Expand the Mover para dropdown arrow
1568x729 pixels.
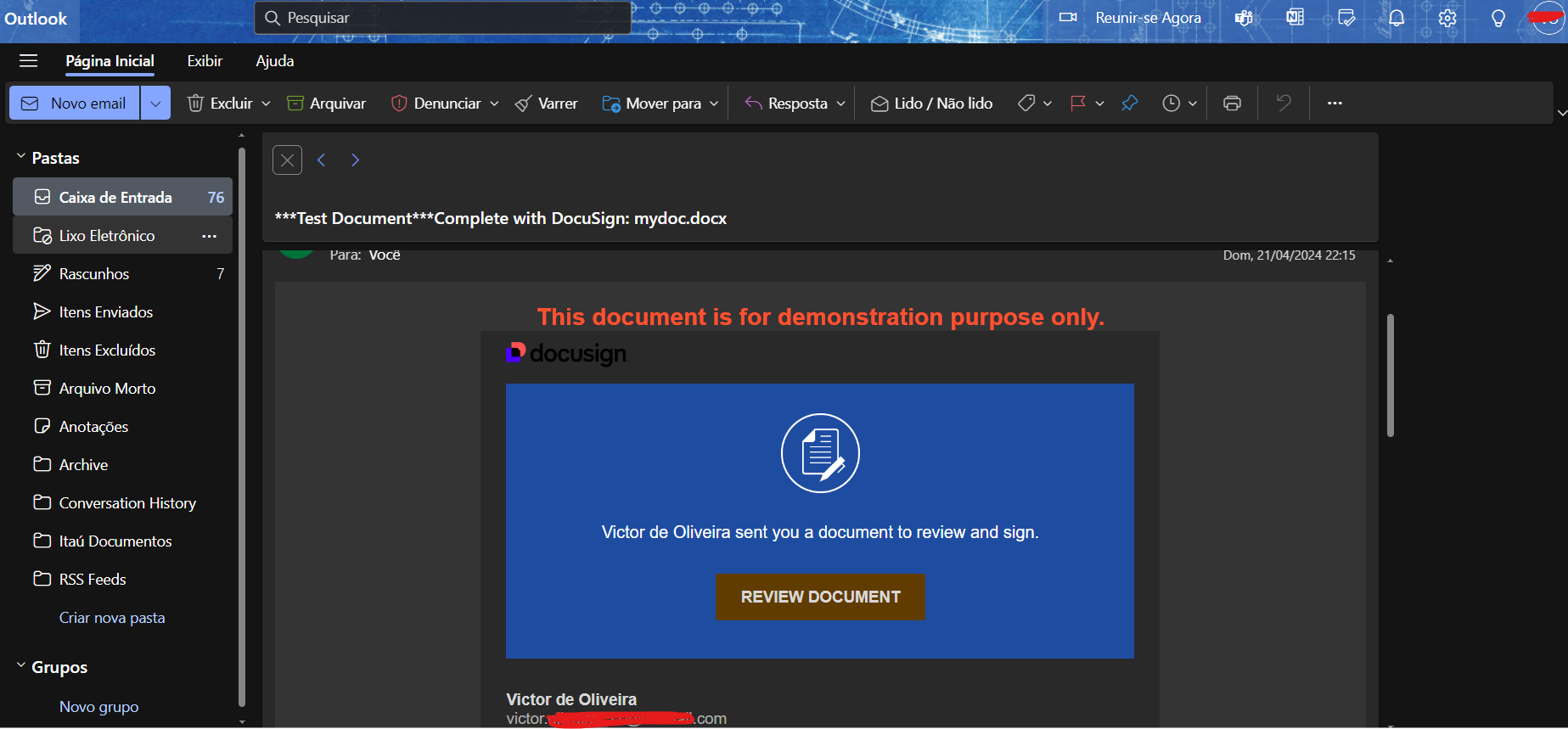(714, 104)
